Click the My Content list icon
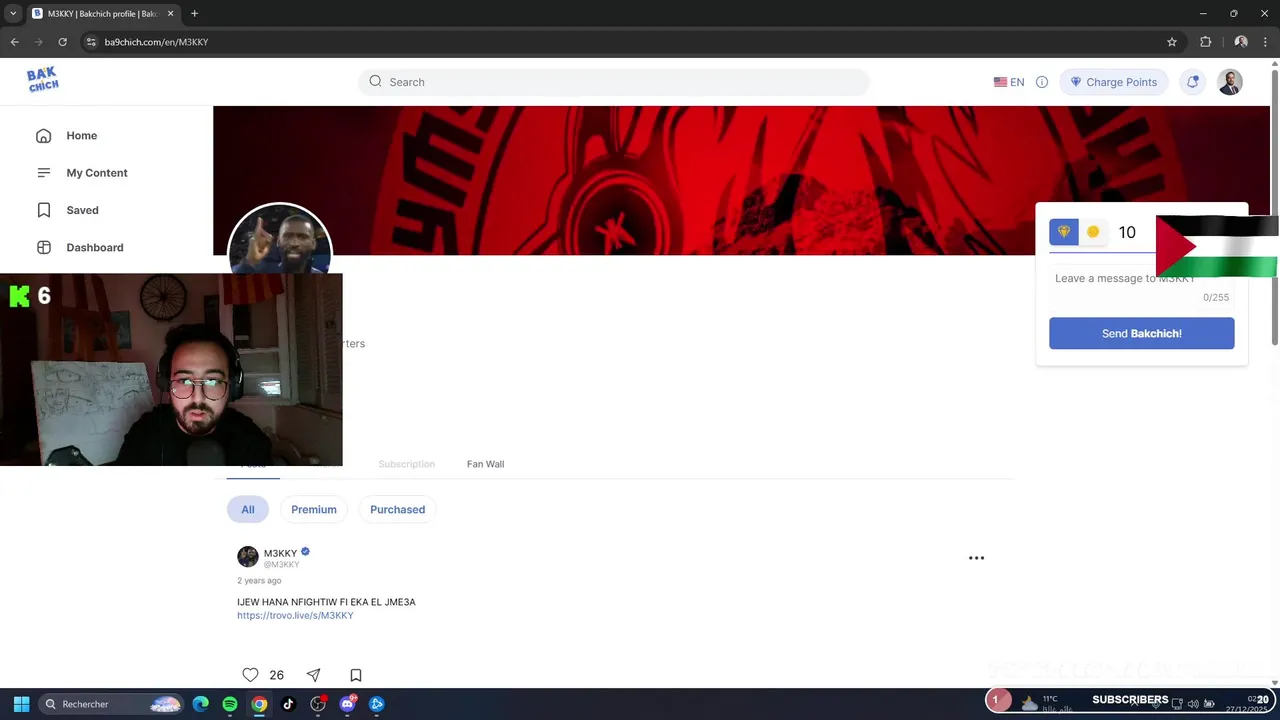Screen dimensions: 1280x720 [x=43, y=173]
